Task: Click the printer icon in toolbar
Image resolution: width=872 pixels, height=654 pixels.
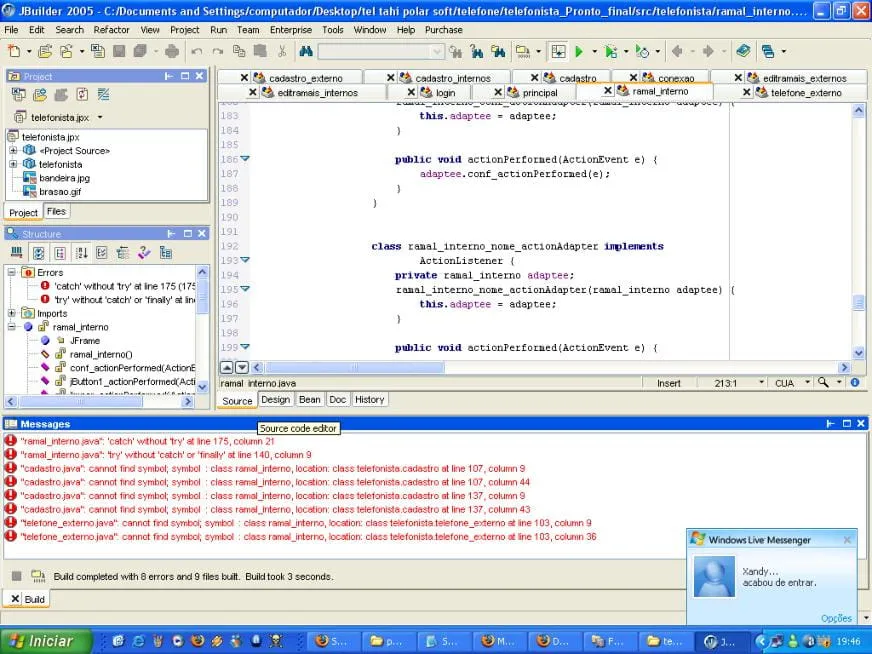Action: pyautogui.click(x=172, y=51)
